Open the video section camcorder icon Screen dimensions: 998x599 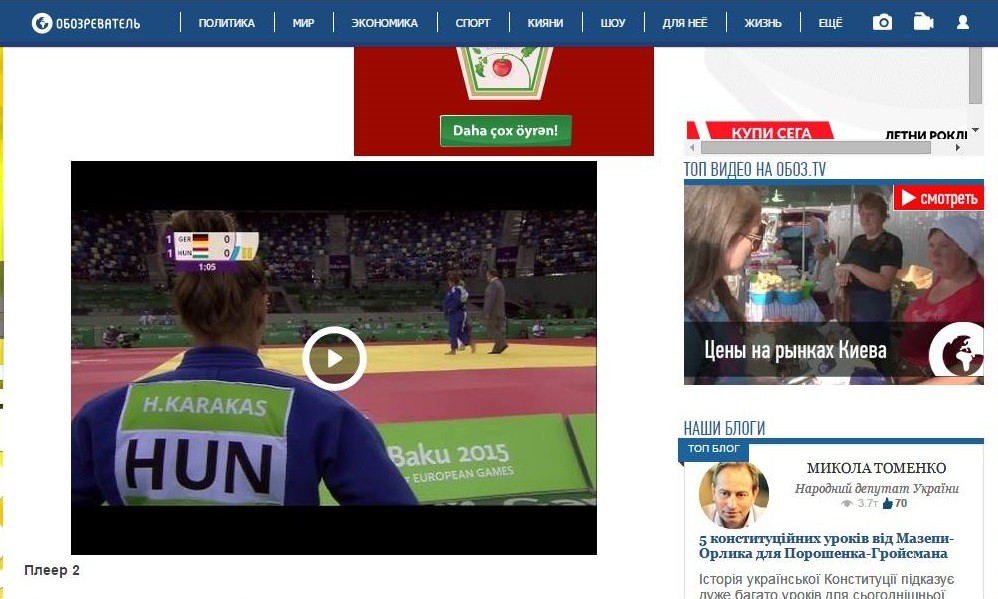[923, 22]
